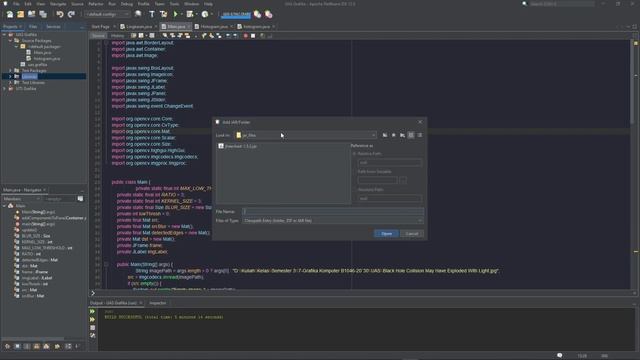The width and height of the screenshot is (640, 360).
Task: Click the Create New Folder dialog icon
Action: pos(402,135)
